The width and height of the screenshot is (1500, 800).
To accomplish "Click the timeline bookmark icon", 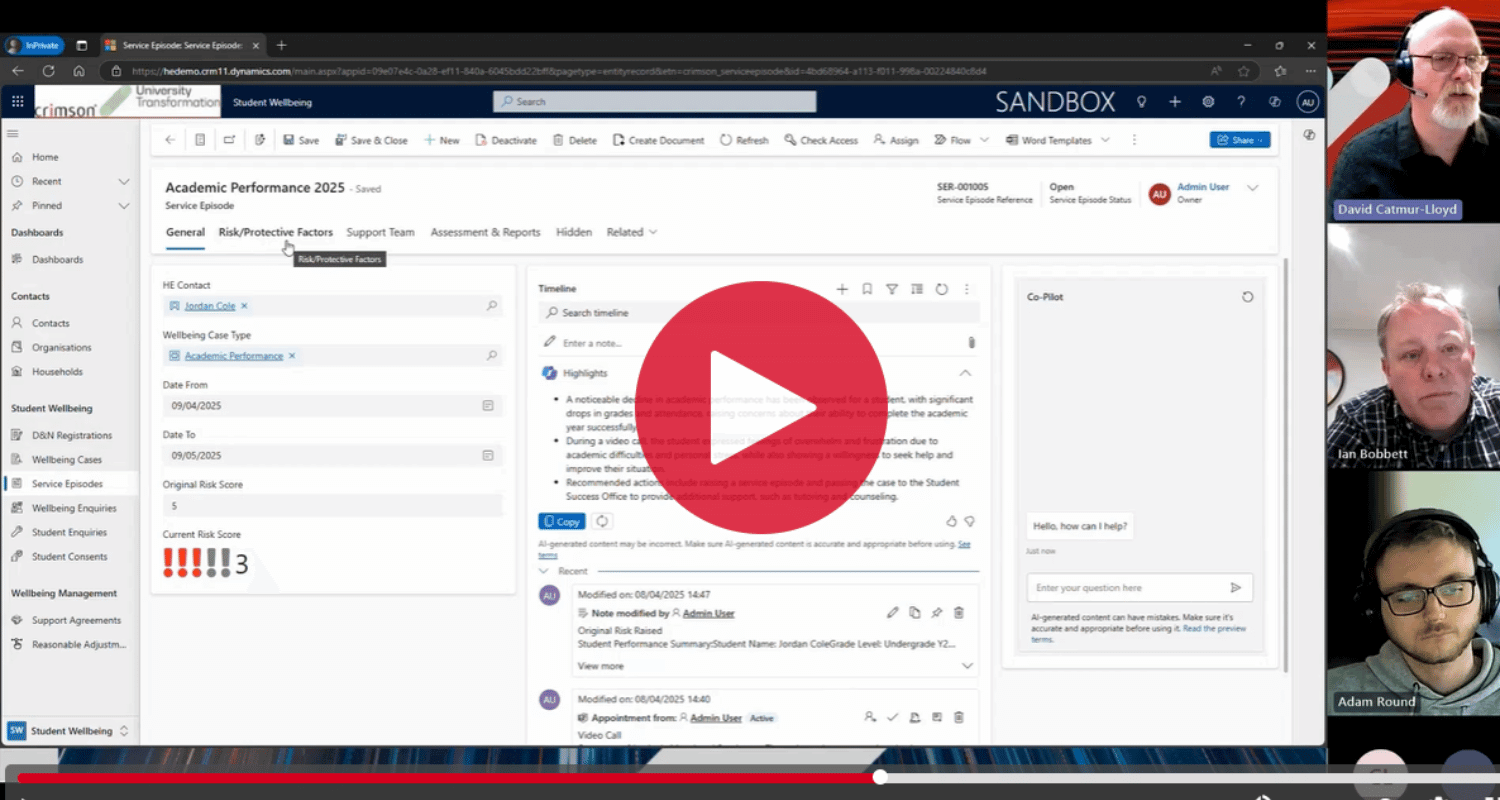I will point(867,289).
